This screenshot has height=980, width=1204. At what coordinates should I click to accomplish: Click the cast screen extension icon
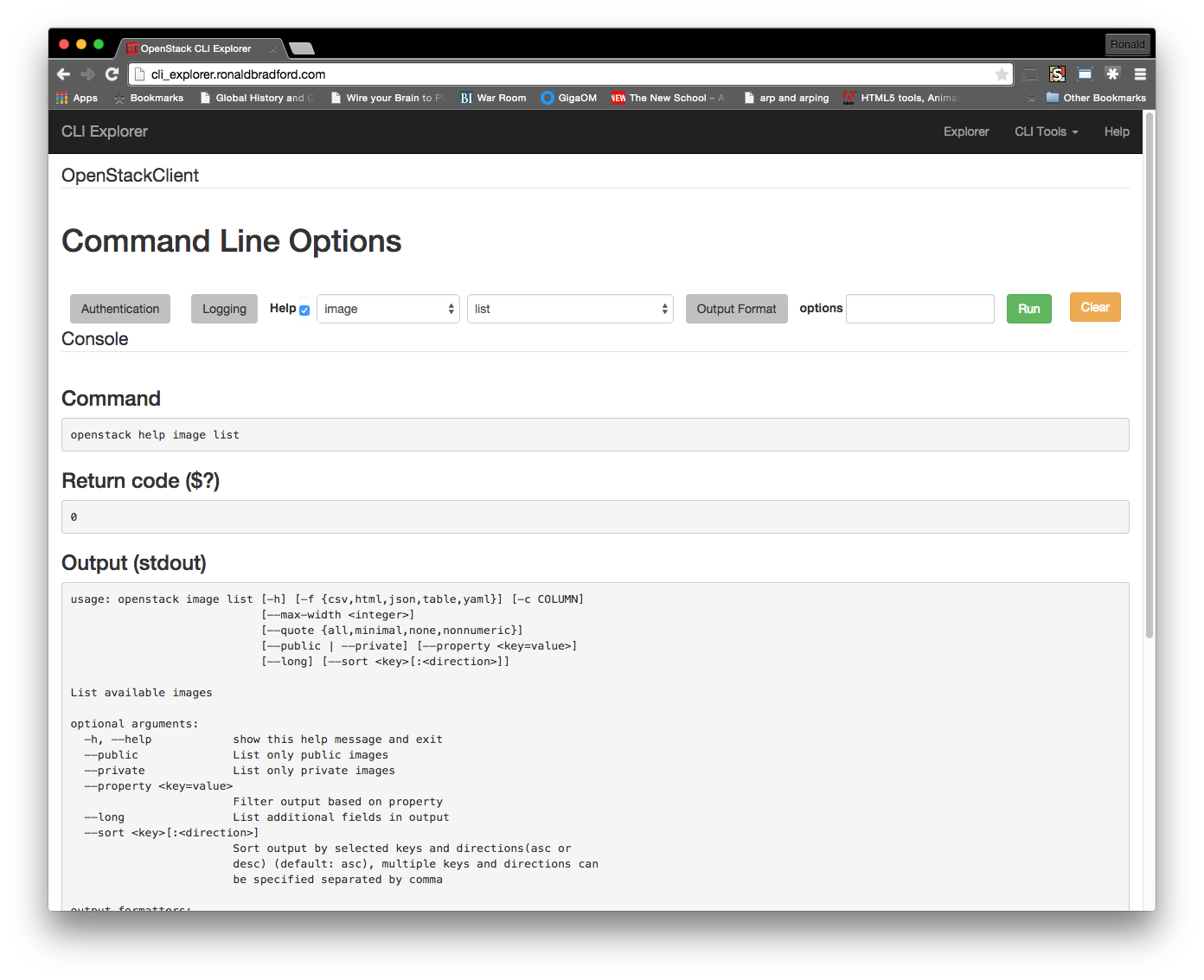coord(1029,74)
